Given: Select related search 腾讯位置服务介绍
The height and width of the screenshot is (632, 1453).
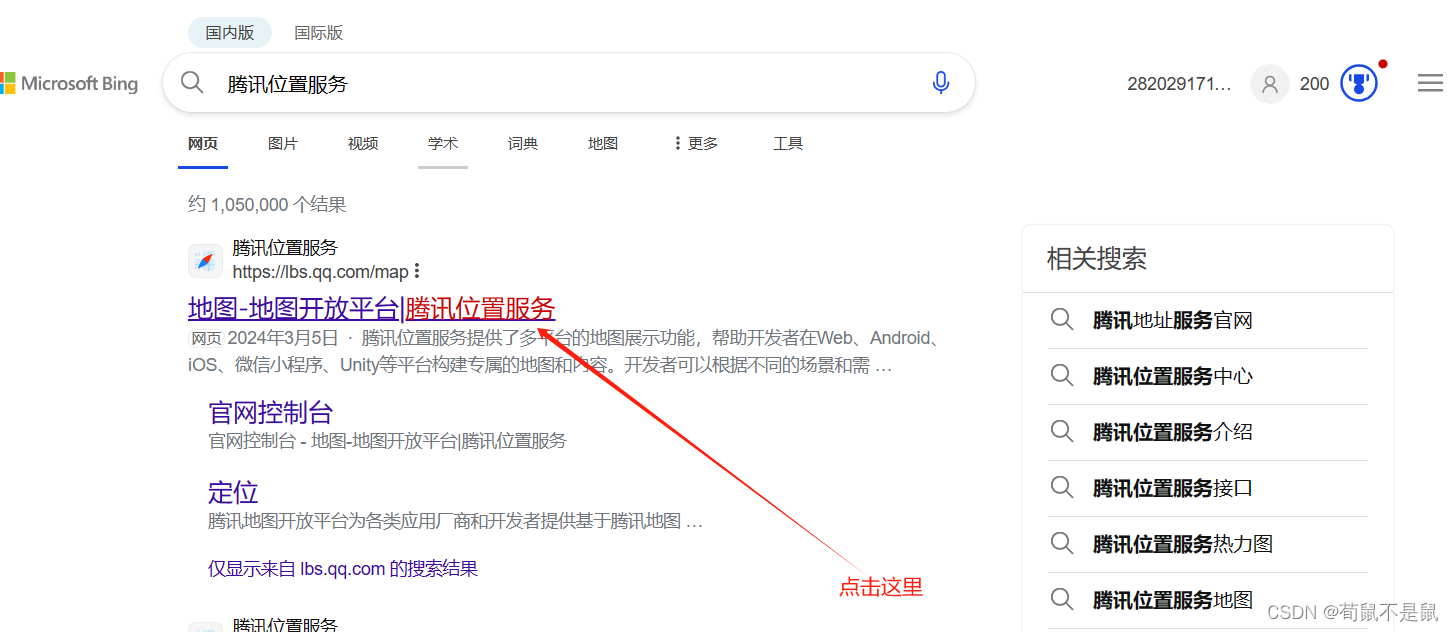Looking at the screenshot, I should pyautogui.click(x=1173, y=433).
